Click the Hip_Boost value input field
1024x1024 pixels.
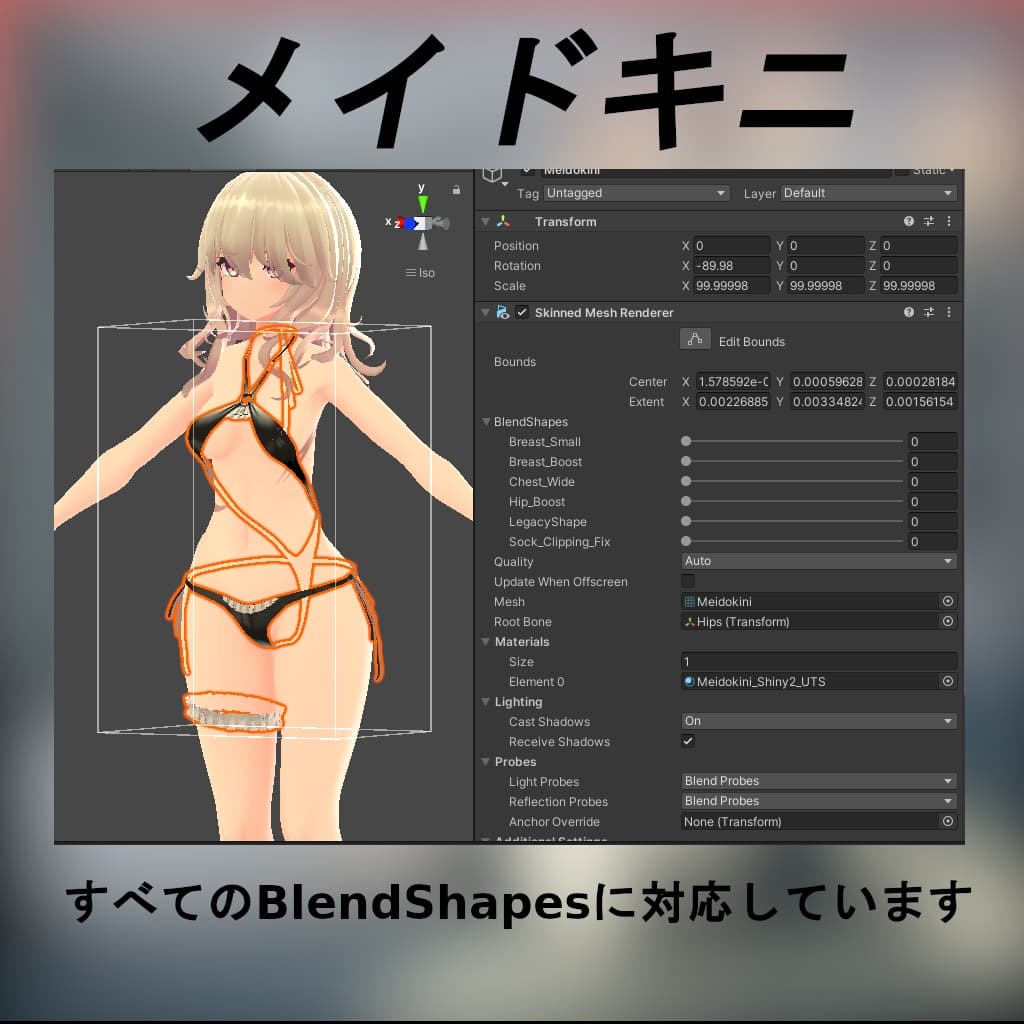click(x=932, y=501)
